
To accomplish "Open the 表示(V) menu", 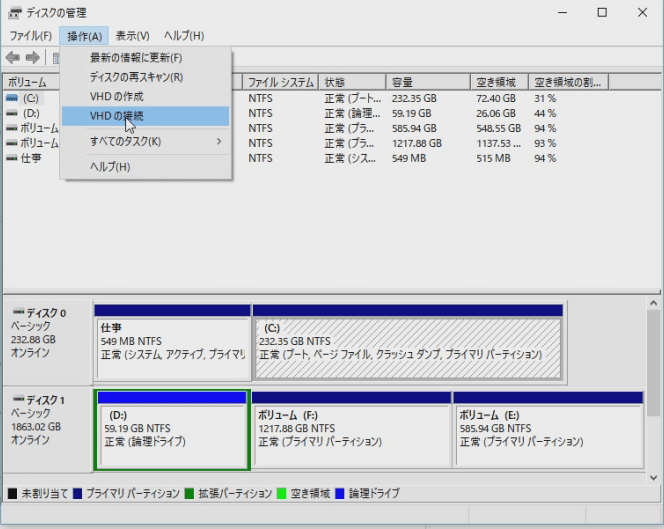I will click(133, 36).
